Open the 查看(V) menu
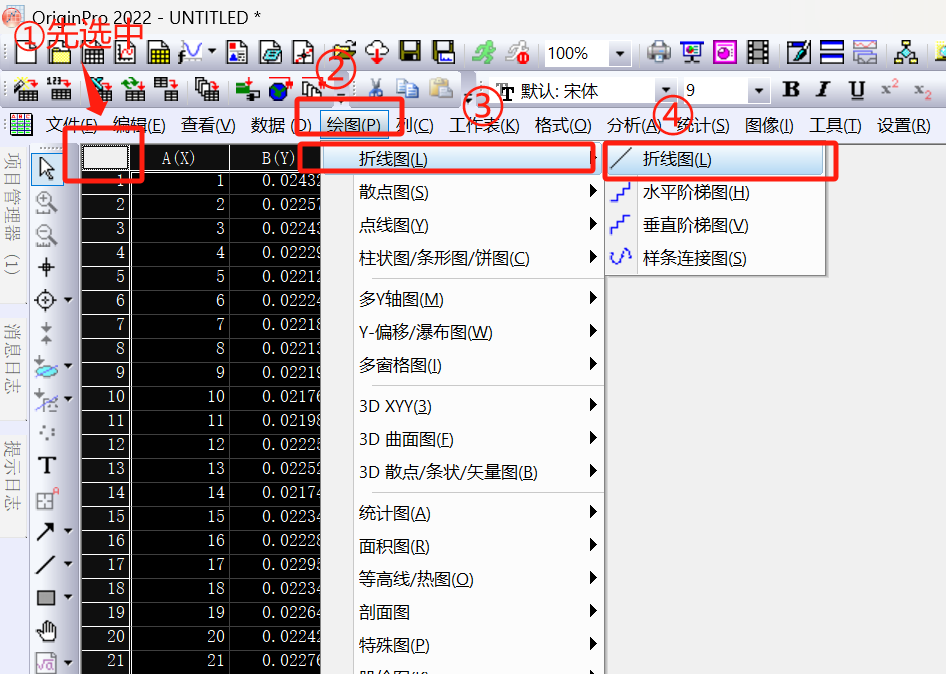 [208, 125]
